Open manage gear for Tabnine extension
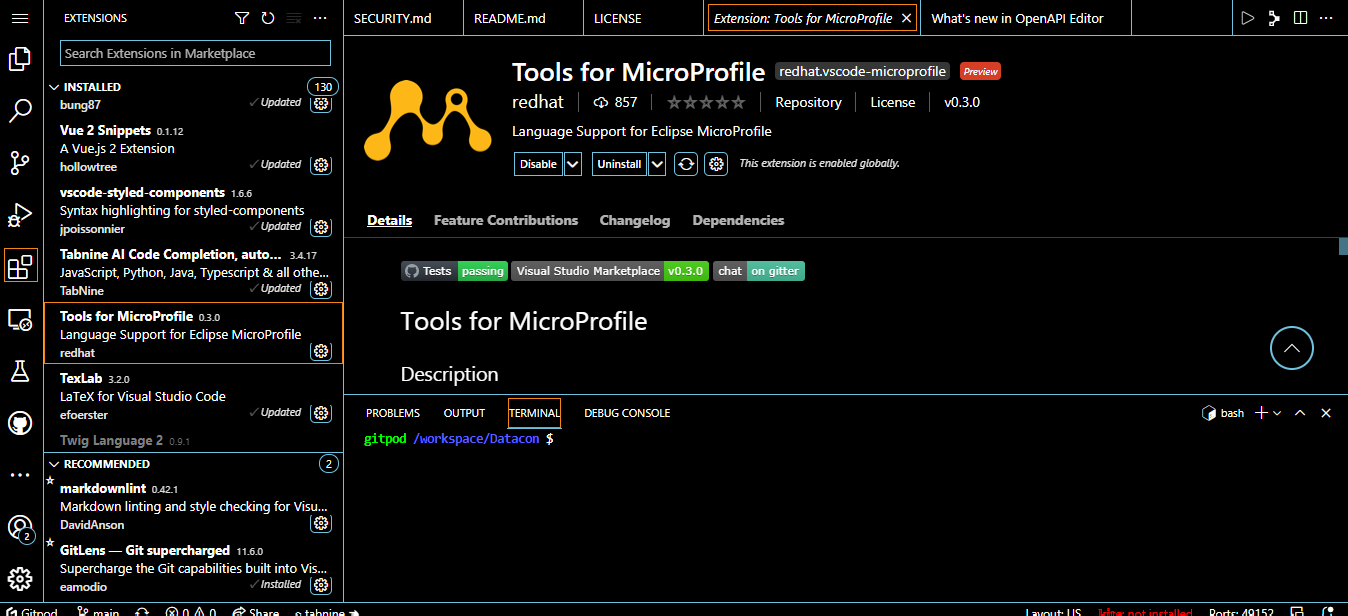 pyautogui.click(x=321, y=289)
